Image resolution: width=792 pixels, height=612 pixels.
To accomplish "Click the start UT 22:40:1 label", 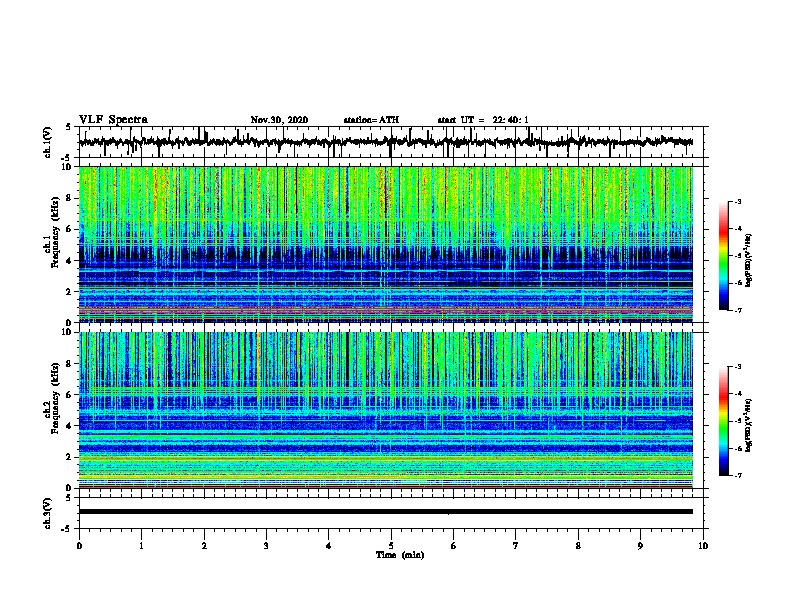I will click(x=483, y=120).
